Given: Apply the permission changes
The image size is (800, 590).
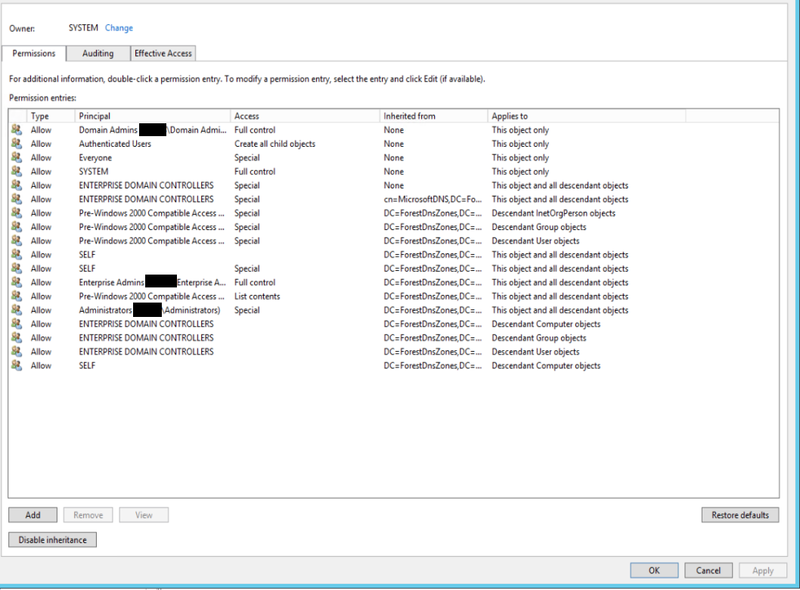Looking at the screenshot, I should pos(762,570).
